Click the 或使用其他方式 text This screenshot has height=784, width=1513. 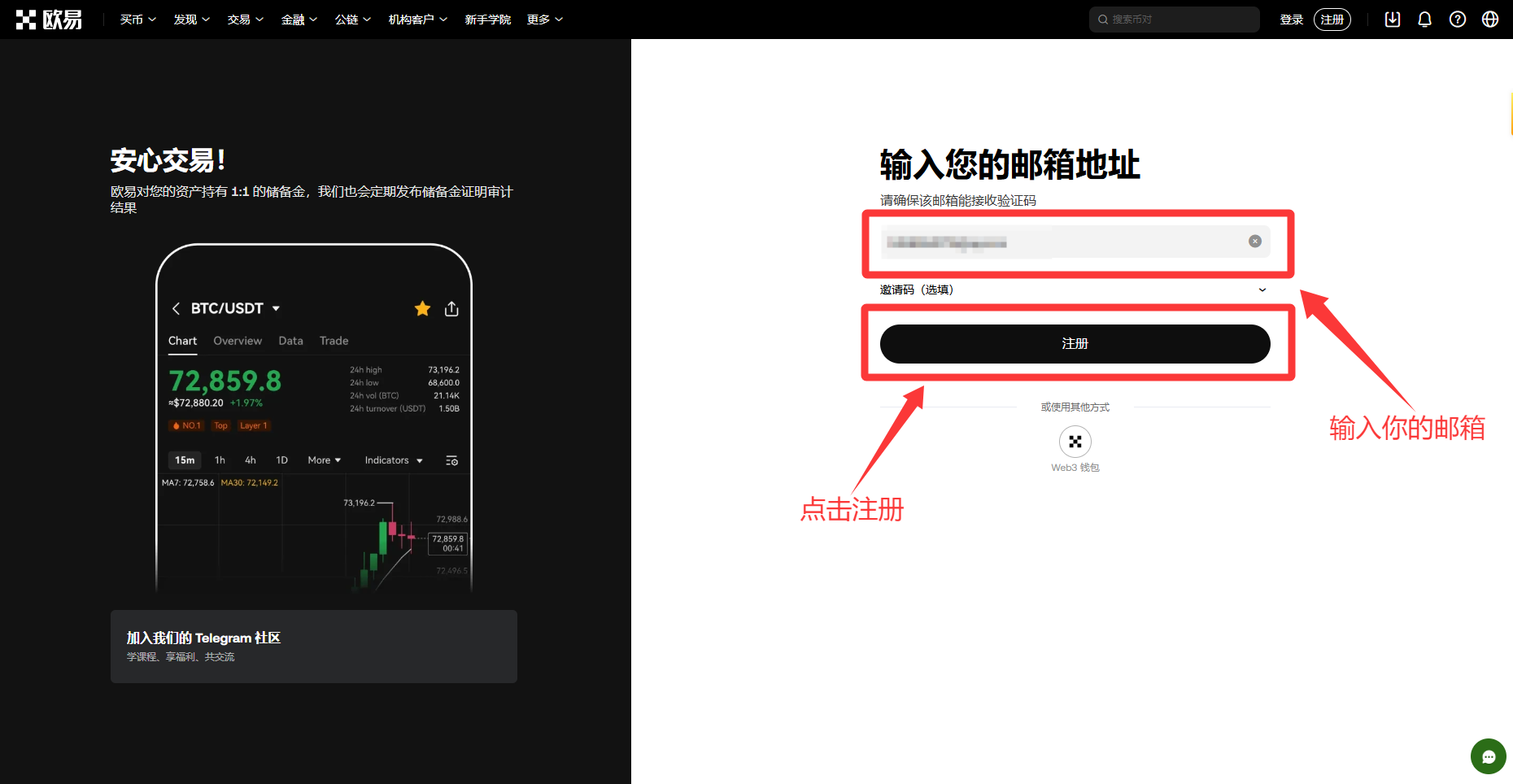pyautogui.click(x=1075, y=407)
